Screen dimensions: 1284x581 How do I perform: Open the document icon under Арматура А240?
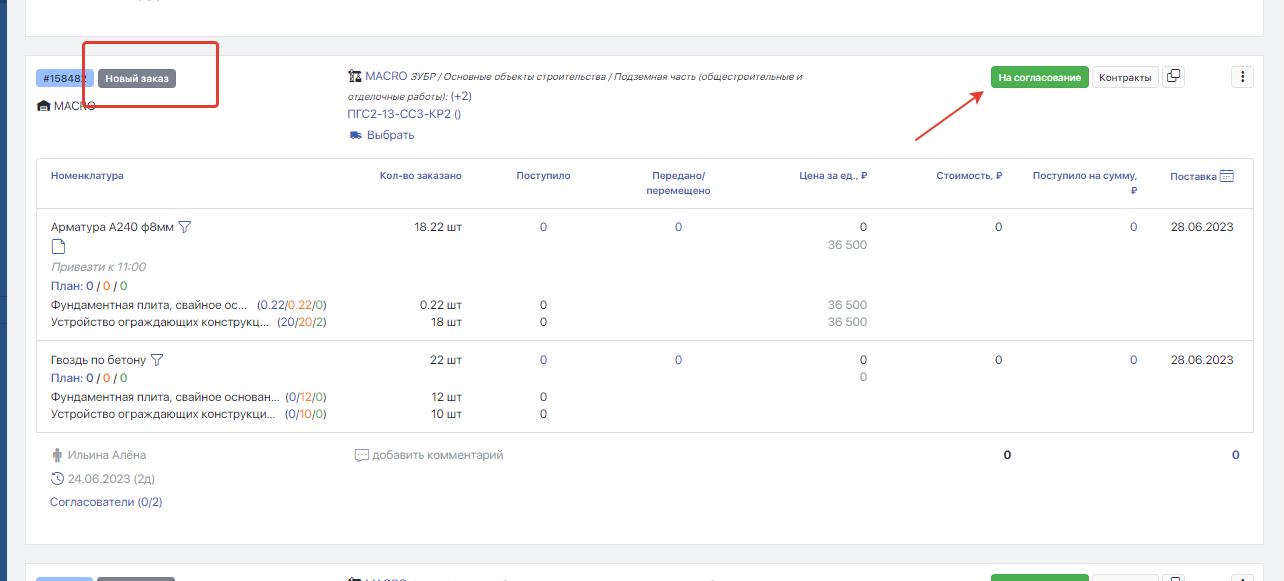tap(58, 247)
